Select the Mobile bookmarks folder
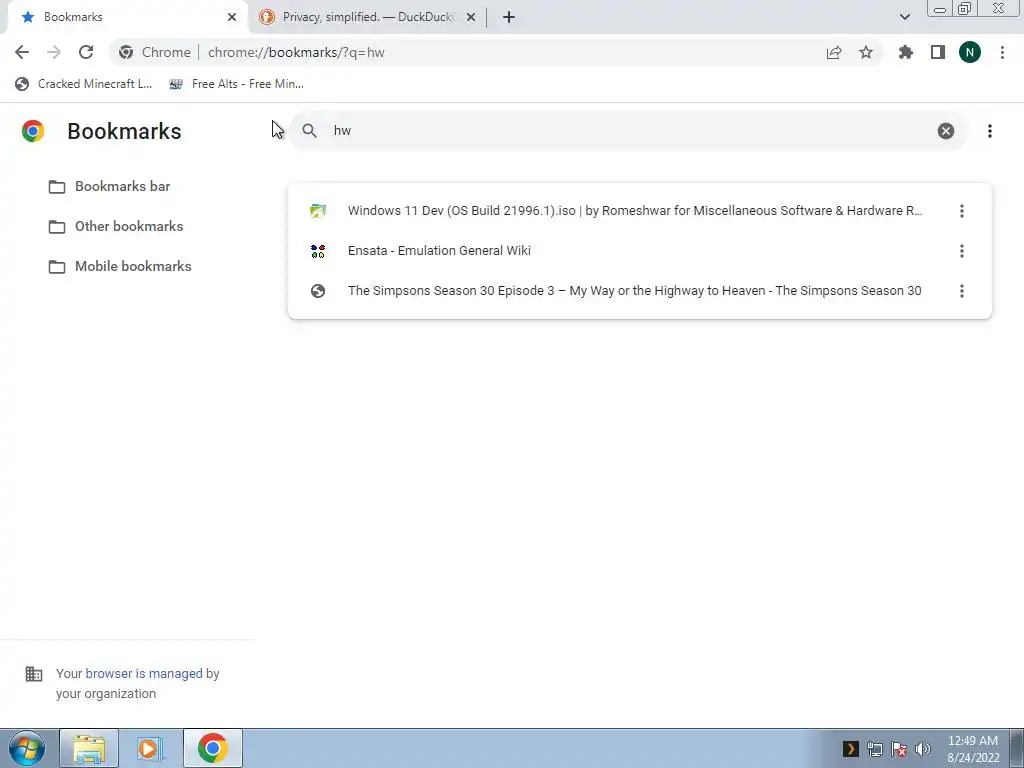Viewport: 1024px width, 768px height. click(x=120, y=266)
